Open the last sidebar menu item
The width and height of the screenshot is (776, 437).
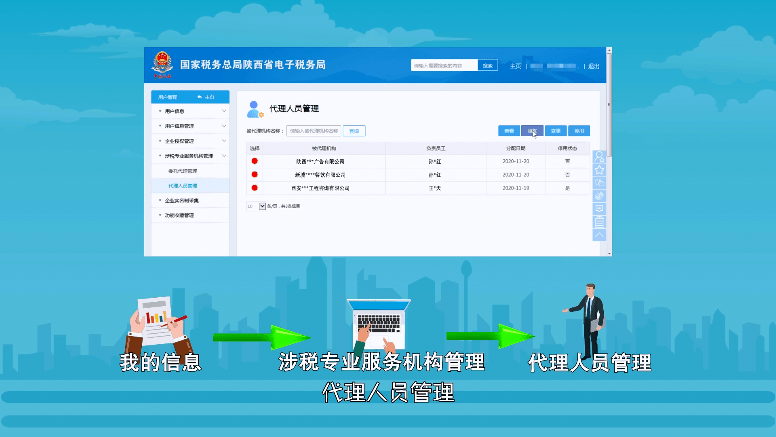pos(190,215)
